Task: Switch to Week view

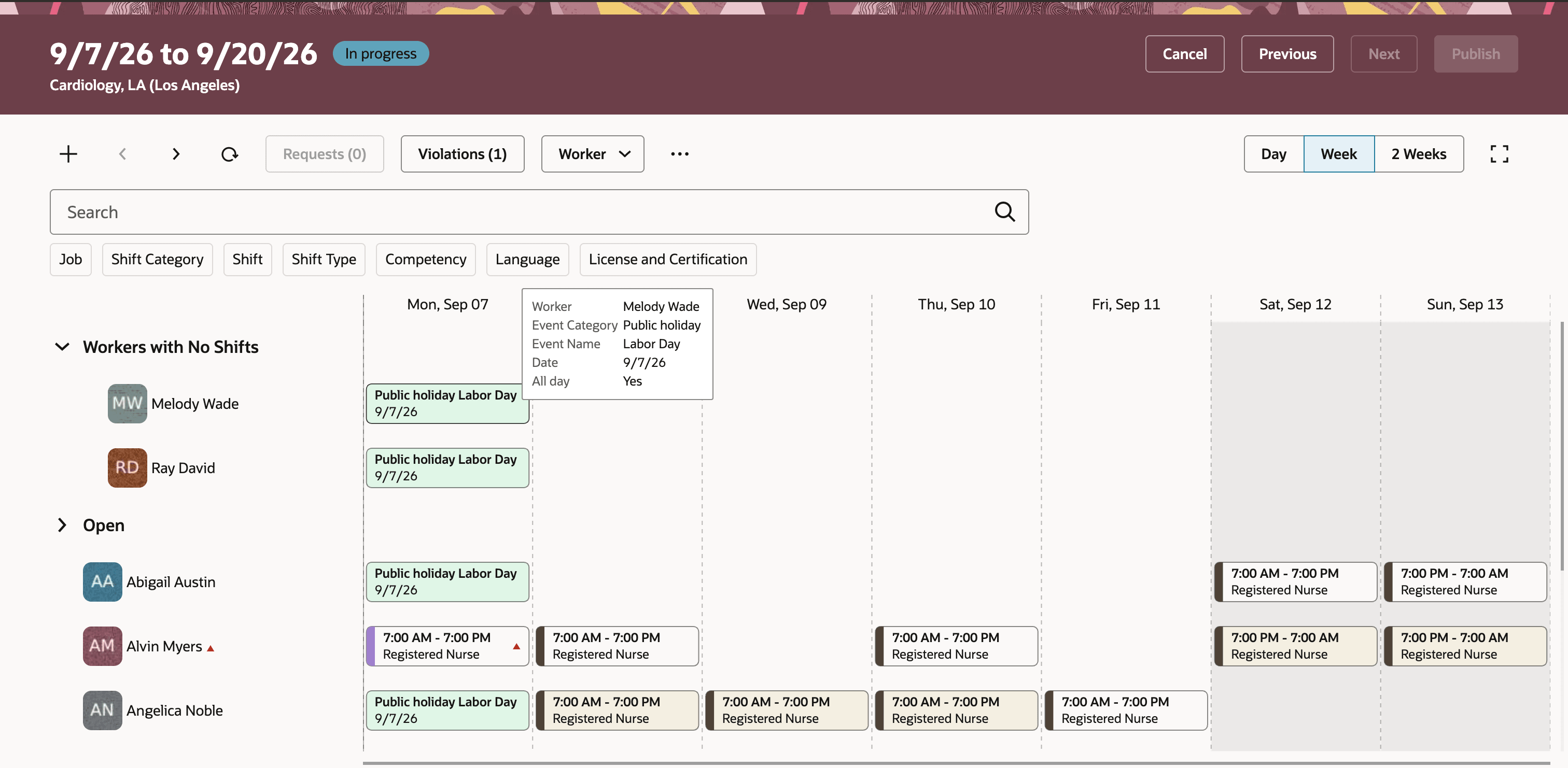Action: coord(1338,154)
